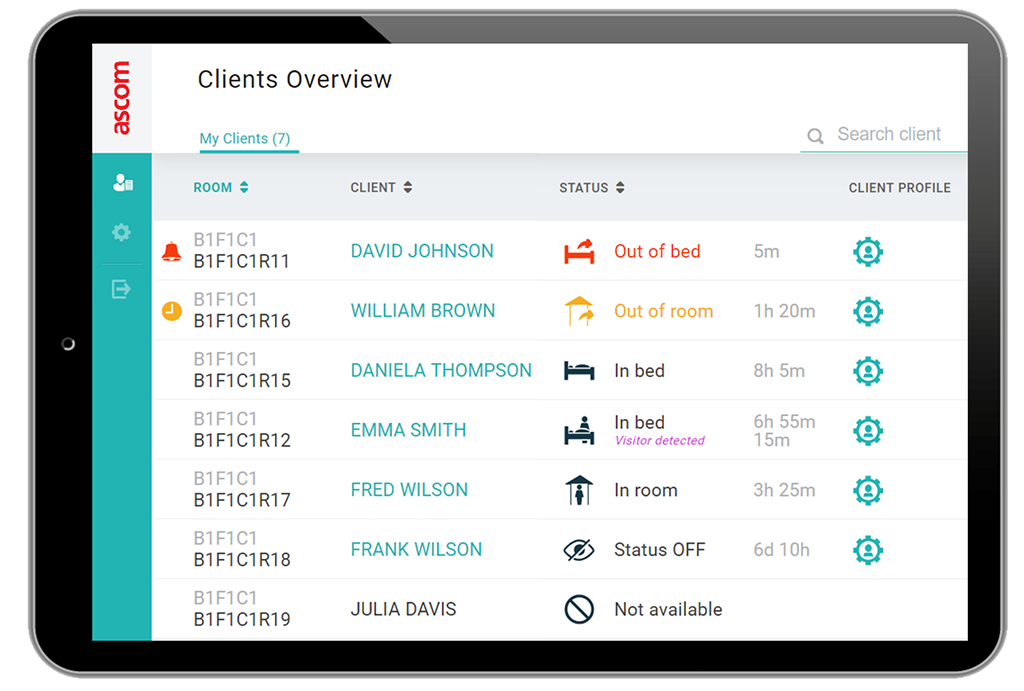This screenshot has height=691, width=1024.
Task: Open David Johnson's client profile icon
Action: 867,252
